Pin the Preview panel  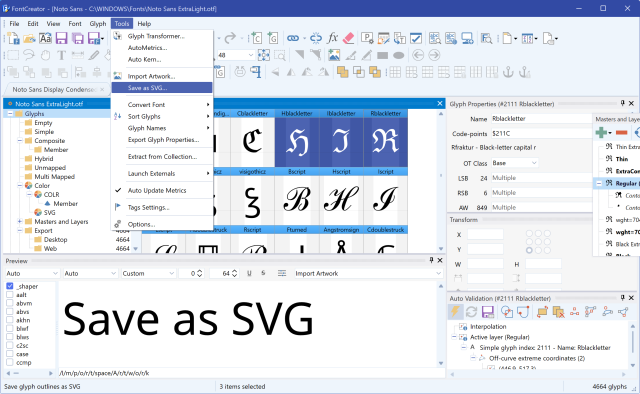coord(431,260)
